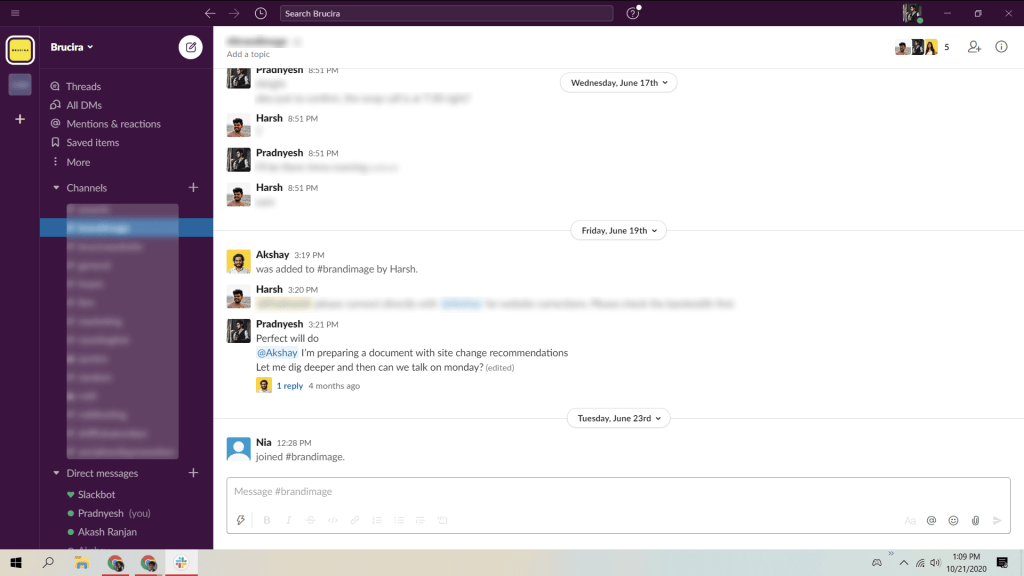1024x576 pixels.
Task: Add a channel with the plus icon
Action: (193, 187)
